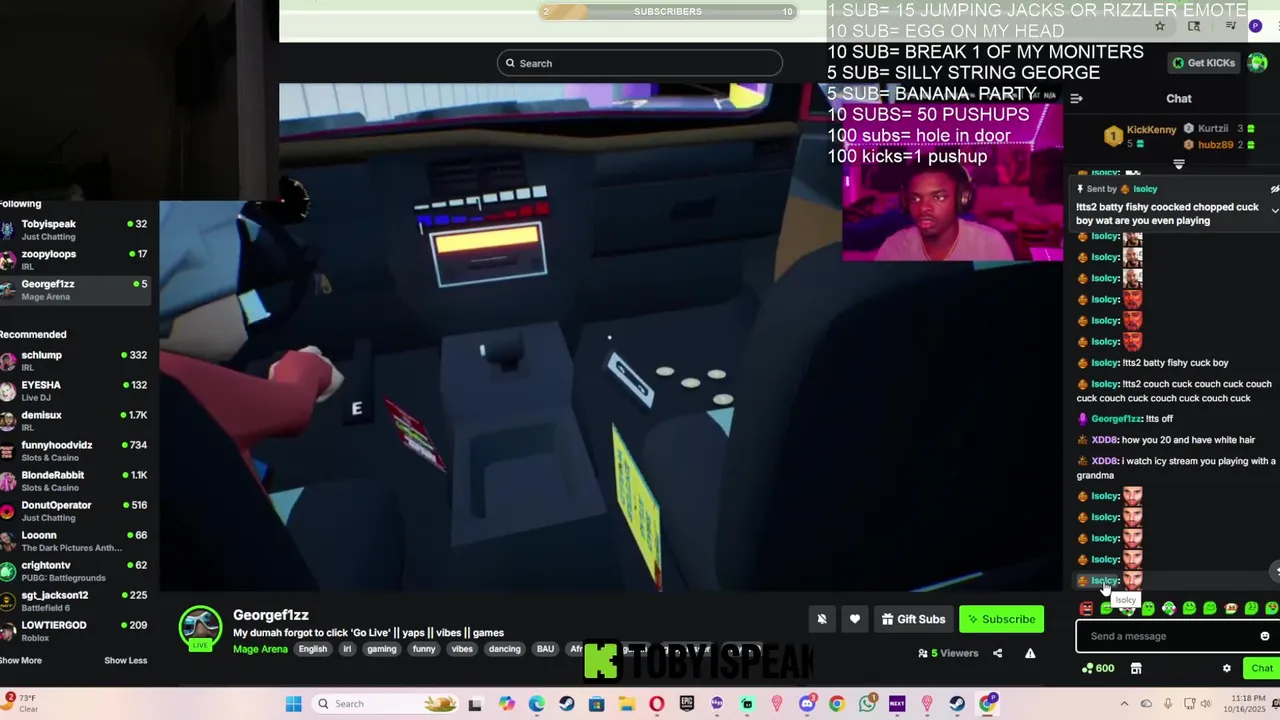The image size is (1280, 720).
Task: Click the hubz89 leaderboard name
Action: pos(1215,145)
